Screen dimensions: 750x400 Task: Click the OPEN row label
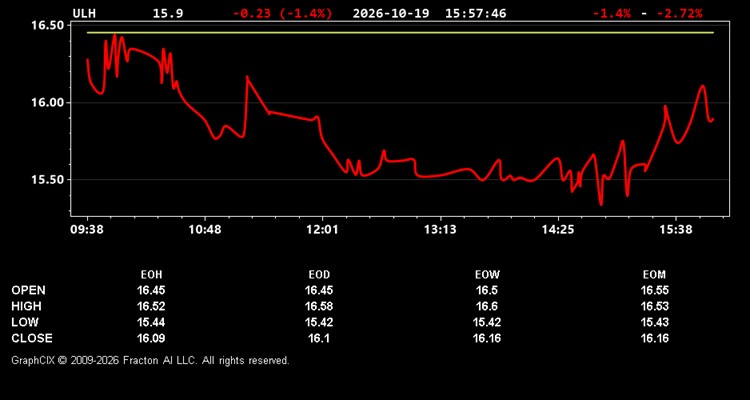[29, 290]
